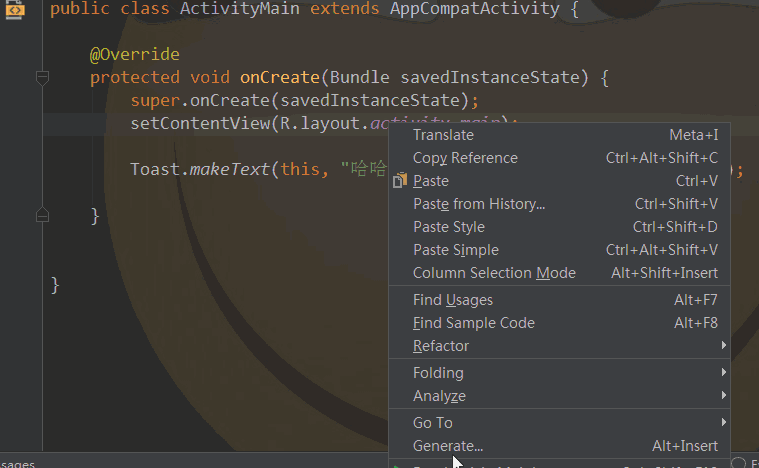Click the fold end marker beside the closing brace
The width and height of the screenshot is (759, 468).
pos(42,215)
